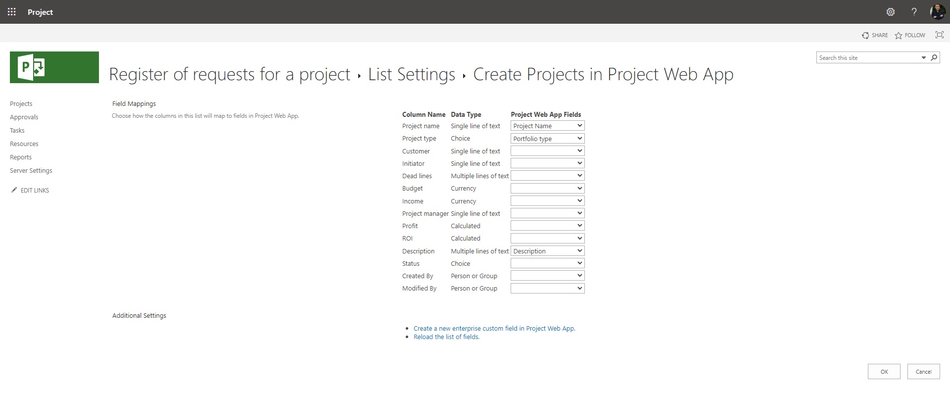This screenshot has height=394, width=950.
Task: Go to Tasks in left navigation
Action: tap(17, 130)
